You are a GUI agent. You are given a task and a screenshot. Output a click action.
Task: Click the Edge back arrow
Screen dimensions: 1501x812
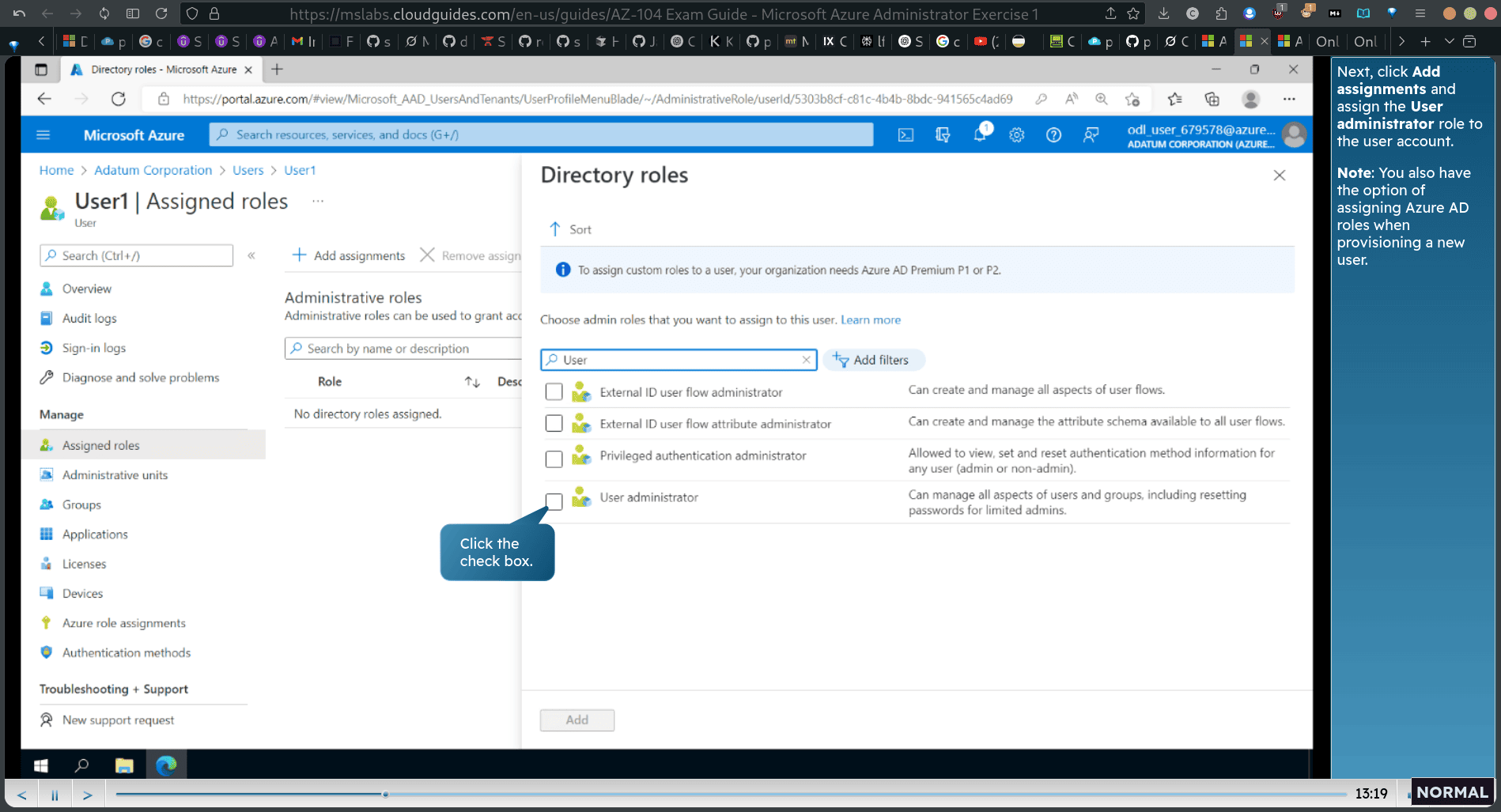(x=44, y=99)
